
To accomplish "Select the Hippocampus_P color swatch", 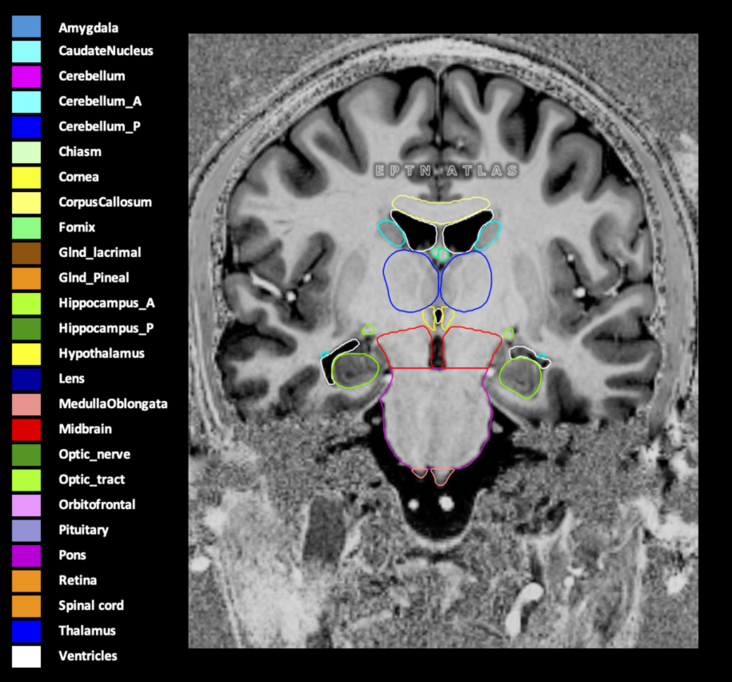I will point(26,329).
